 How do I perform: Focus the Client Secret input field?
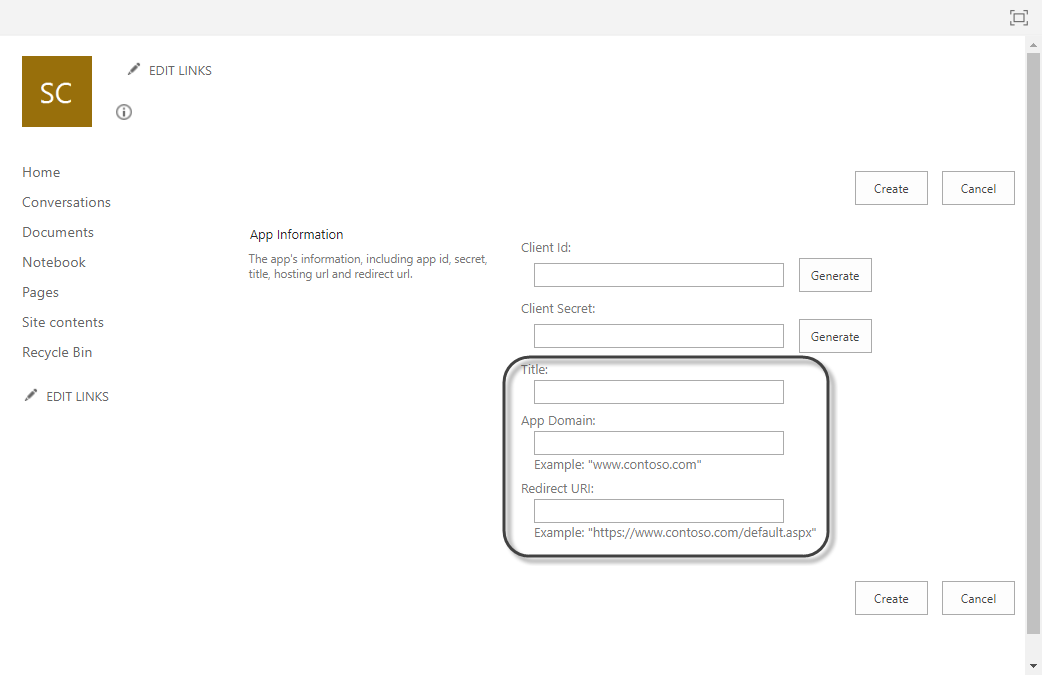tap(659, 336)
